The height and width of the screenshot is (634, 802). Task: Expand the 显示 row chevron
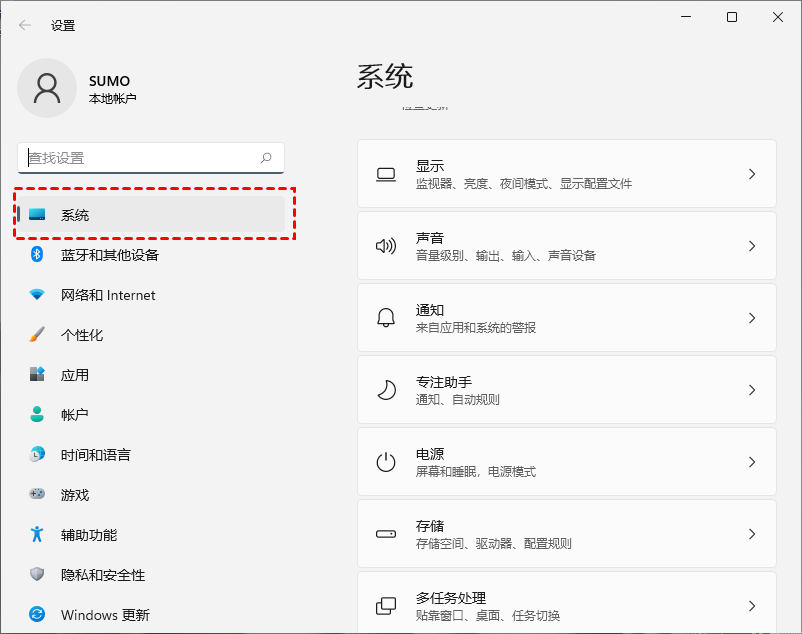pyautogui.click(x=752, y=174)
